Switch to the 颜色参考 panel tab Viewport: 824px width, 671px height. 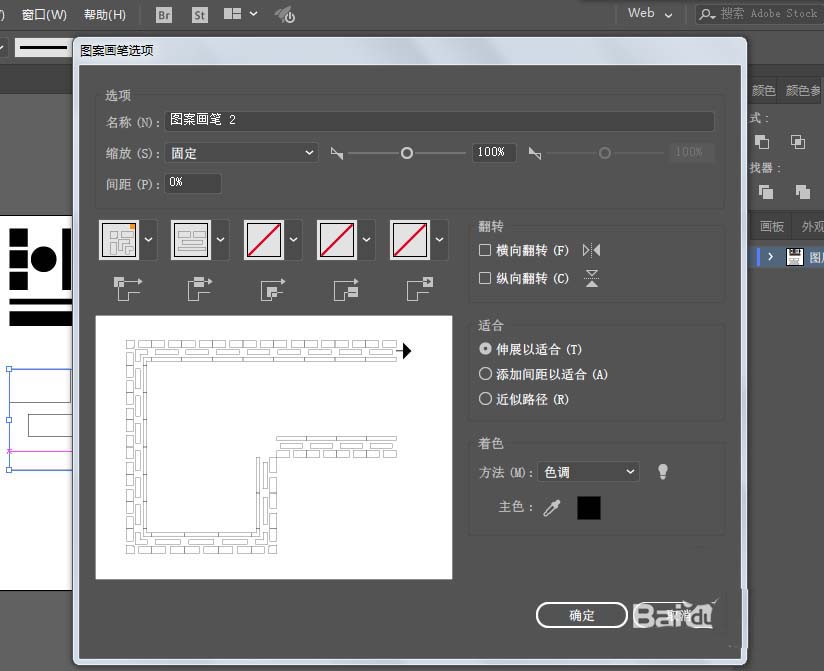coord(803,90)
